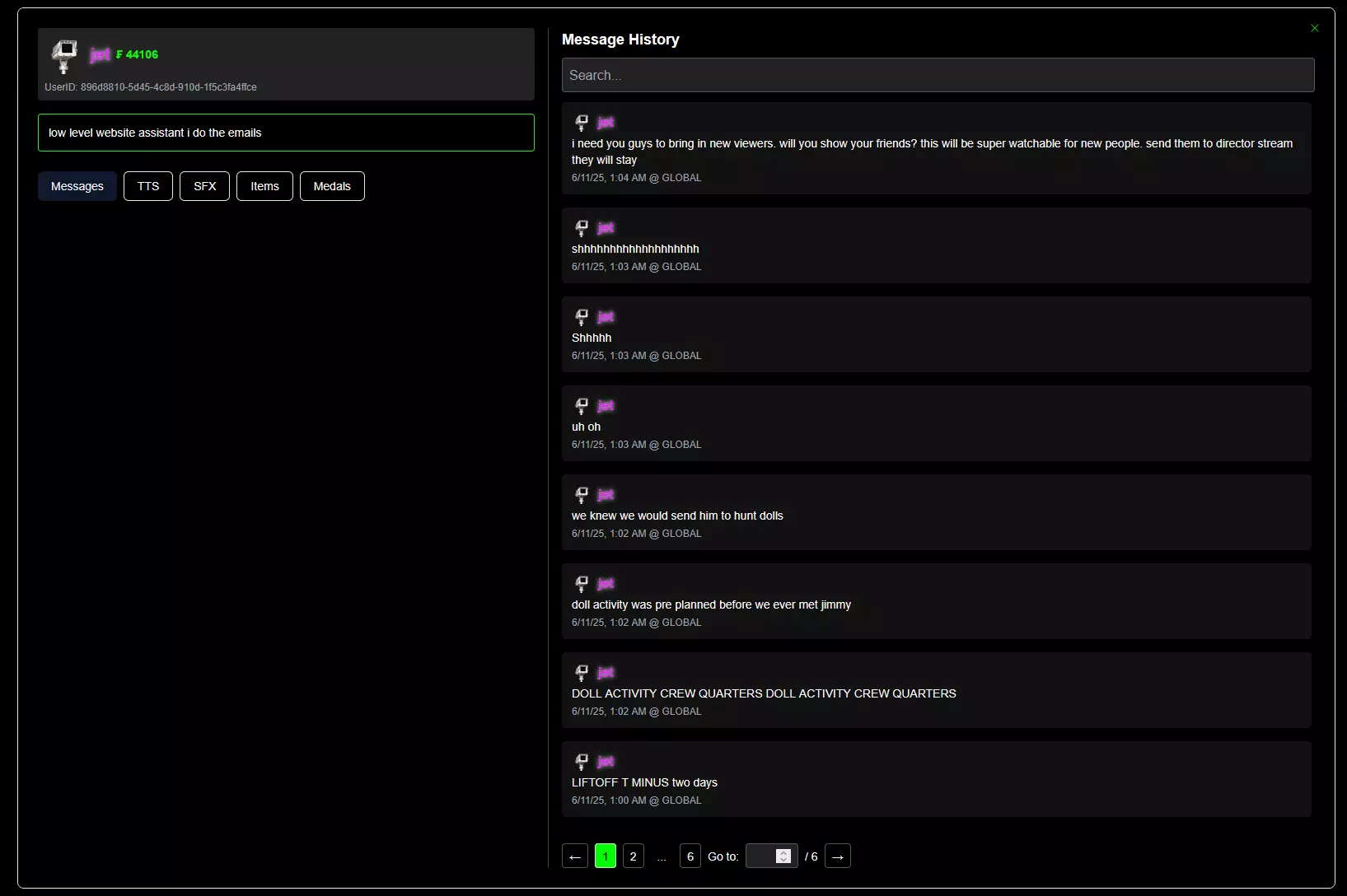Click the avatar on the long lowercase 'shhhhhhhh' message

tap(582, 228)
